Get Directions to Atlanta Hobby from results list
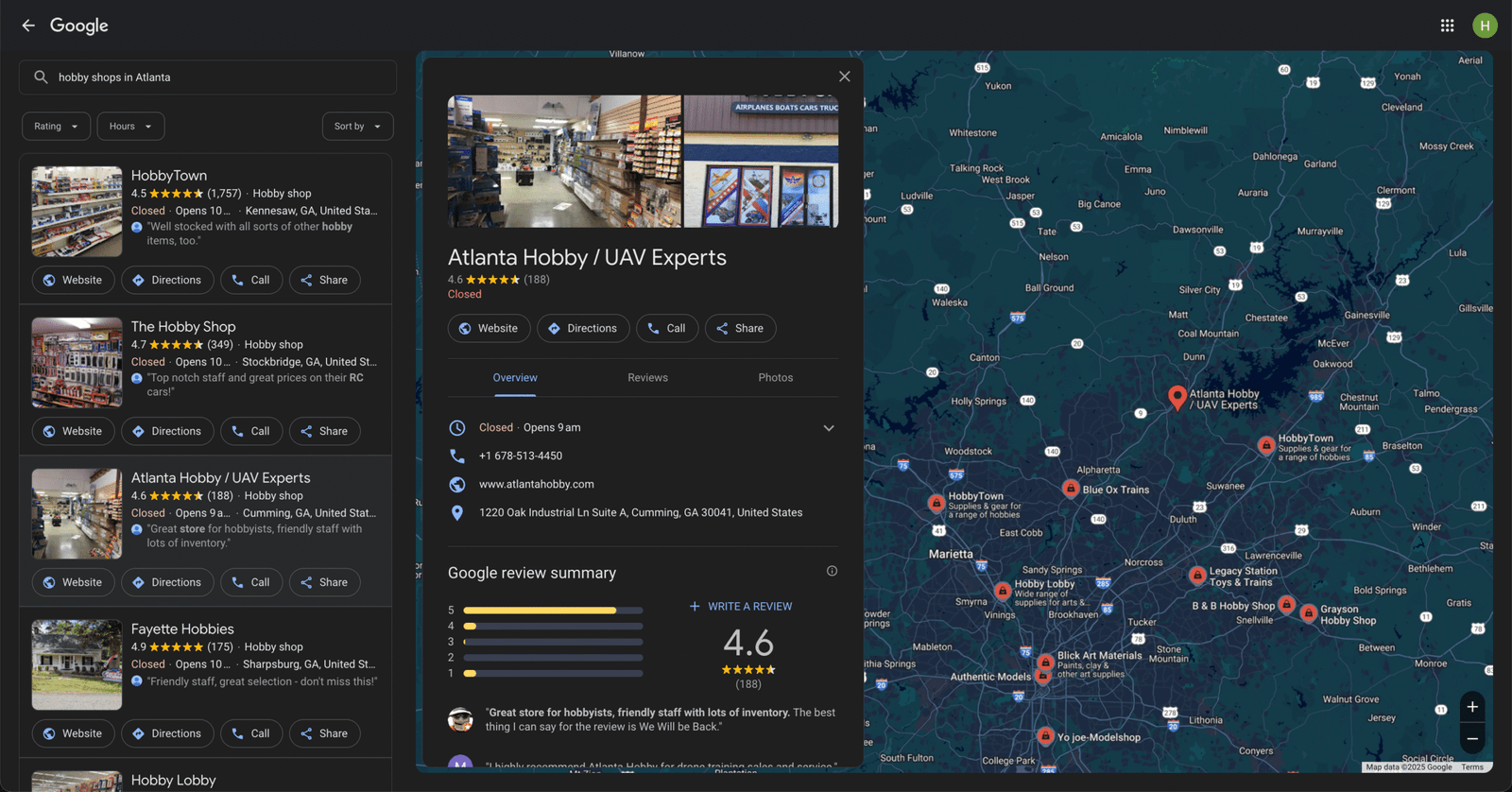Viewport: 1512px width, 792px height. click(x=167, y=582)
